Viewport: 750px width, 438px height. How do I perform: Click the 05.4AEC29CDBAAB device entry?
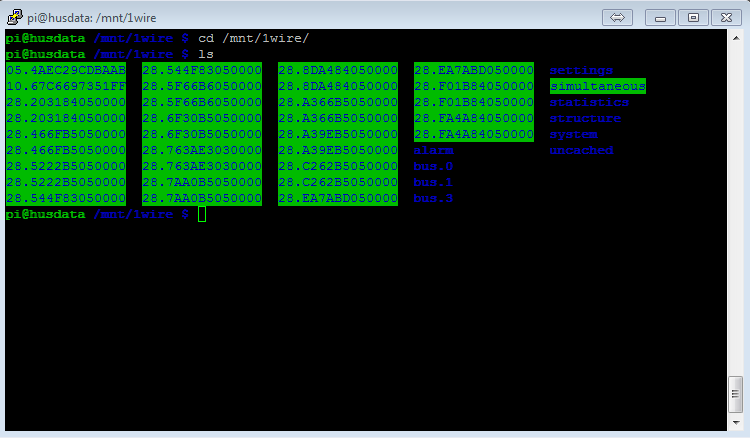click(x=66, y=70)
